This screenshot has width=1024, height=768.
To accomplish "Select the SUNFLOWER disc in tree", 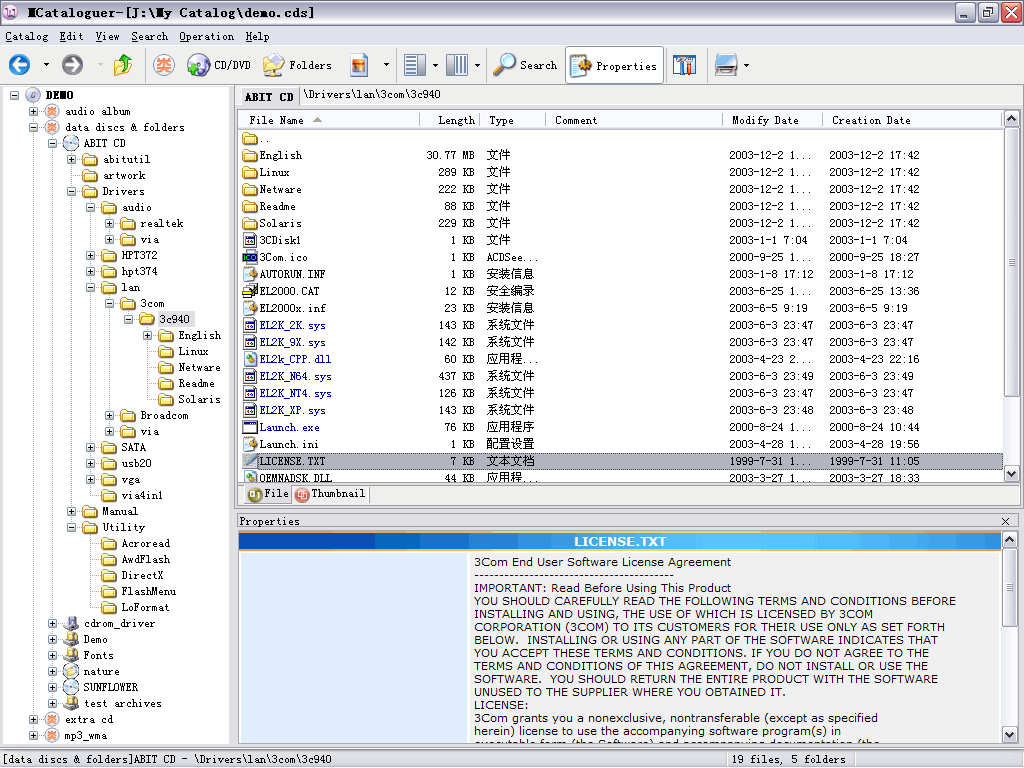I will tap(110, 687).
